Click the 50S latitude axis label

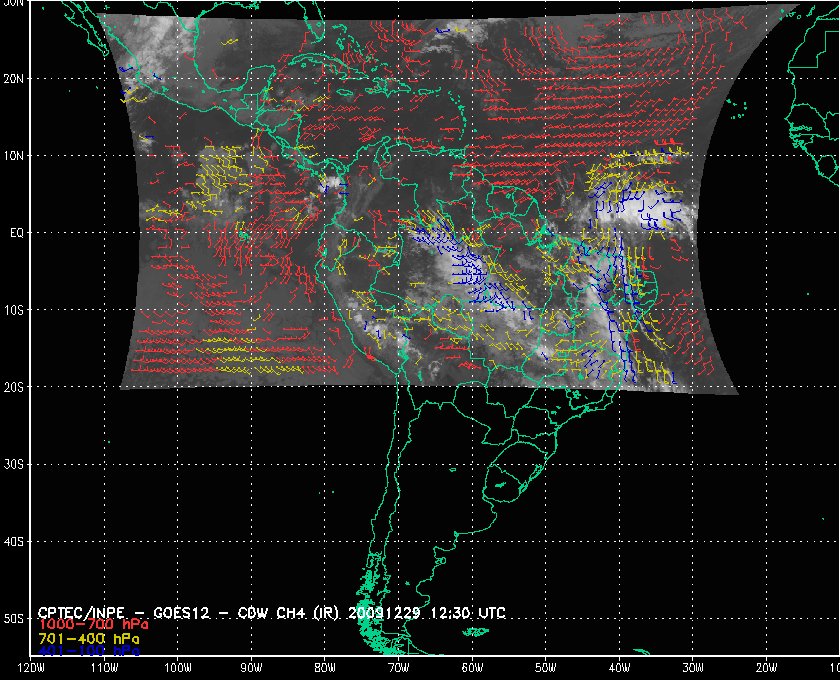point(13,619)
